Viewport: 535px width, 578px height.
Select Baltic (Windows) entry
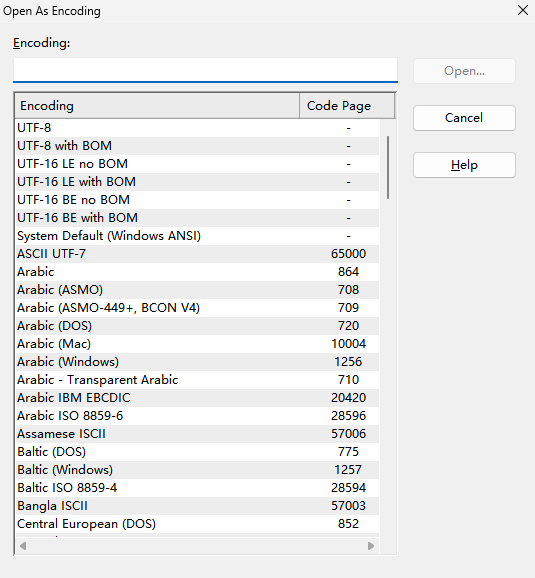(197, 470)
